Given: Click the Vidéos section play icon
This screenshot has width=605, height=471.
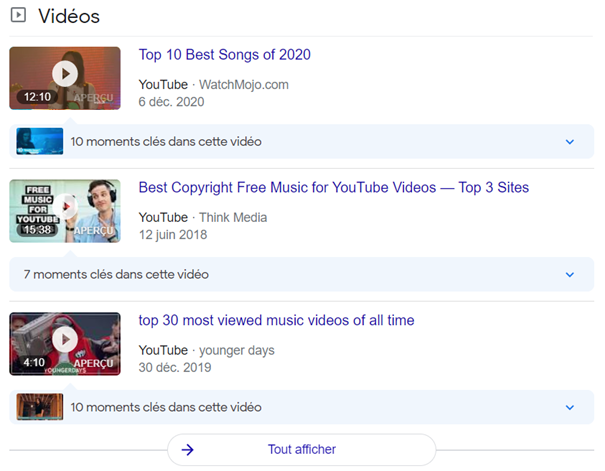Looking at the screenshot, I should 18,15.
